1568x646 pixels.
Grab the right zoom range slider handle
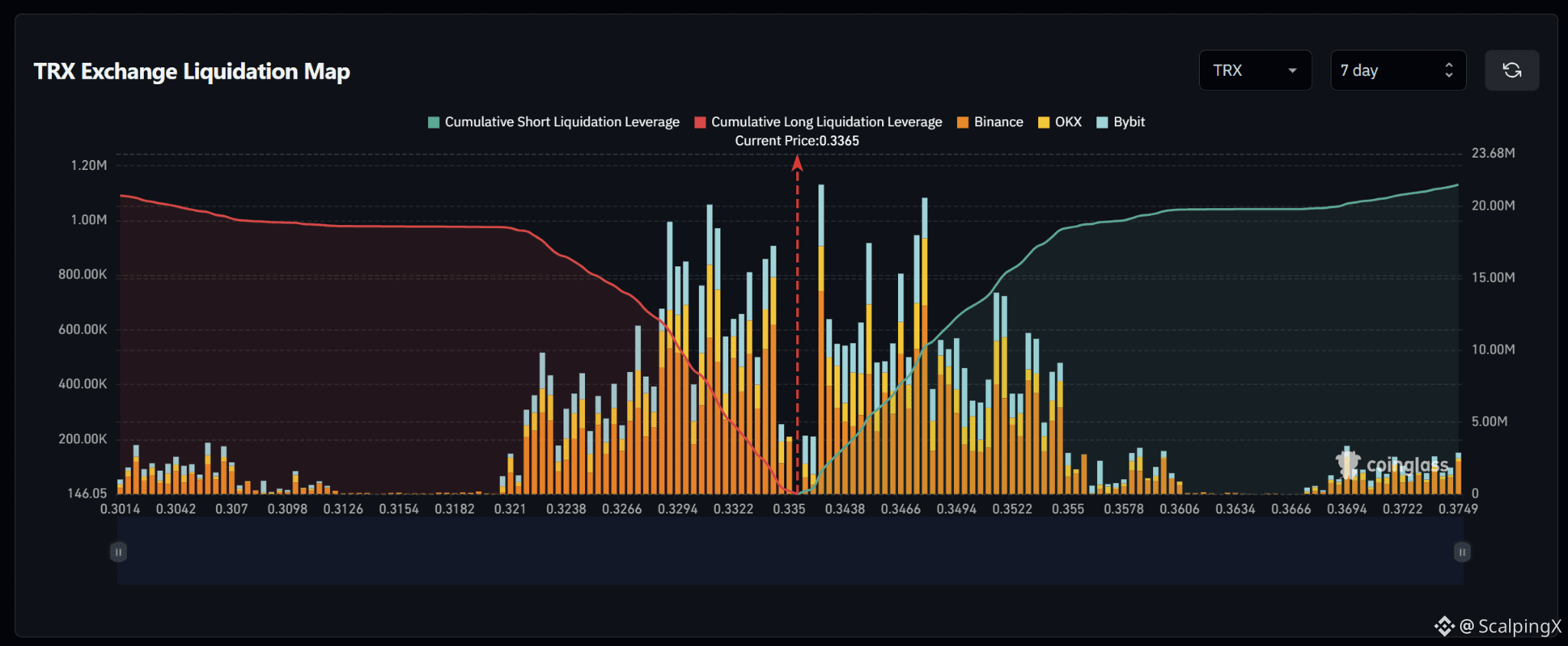[x=1462, y=552]
